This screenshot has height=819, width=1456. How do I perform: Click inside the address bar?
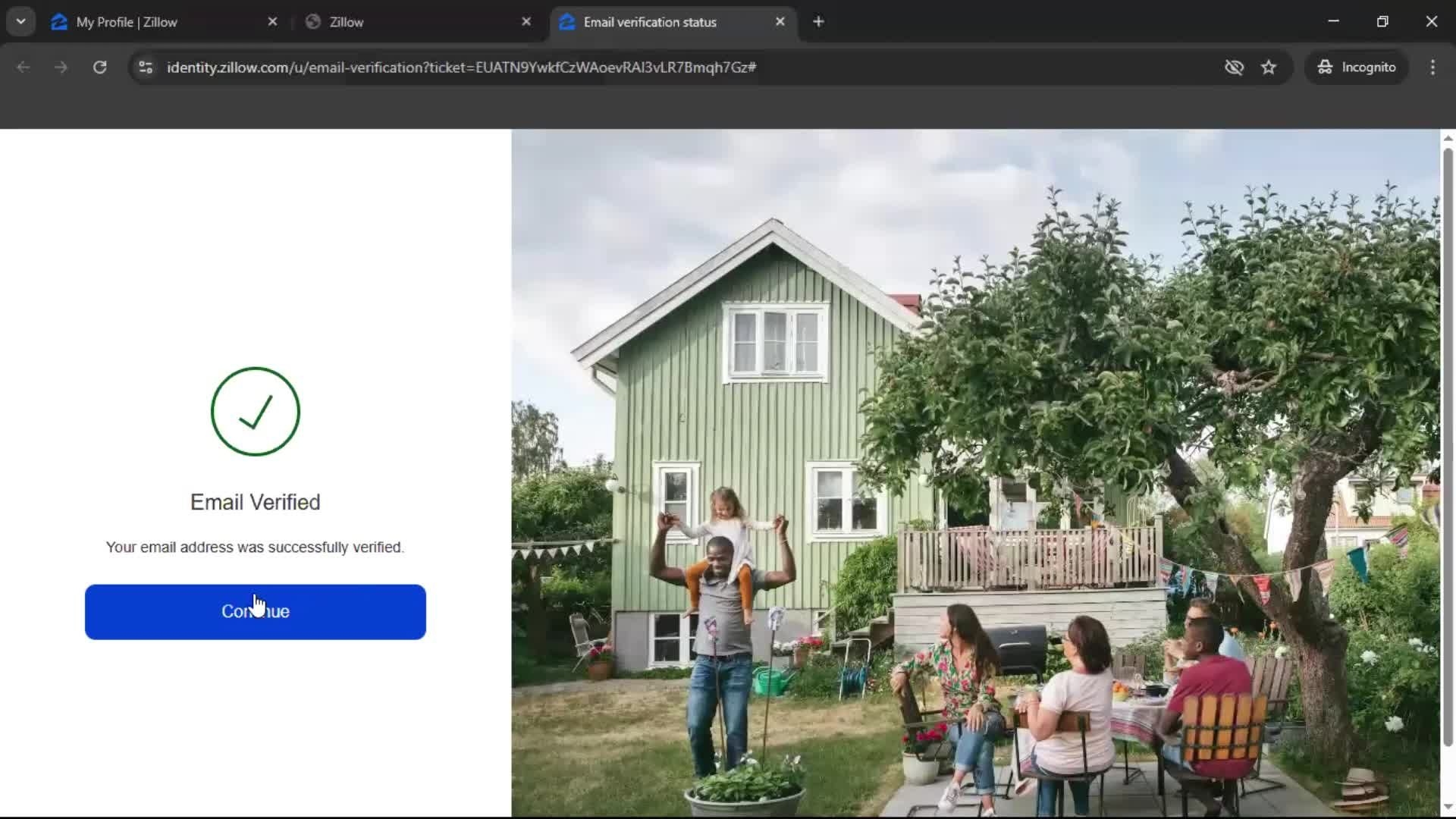click(455, 67)
